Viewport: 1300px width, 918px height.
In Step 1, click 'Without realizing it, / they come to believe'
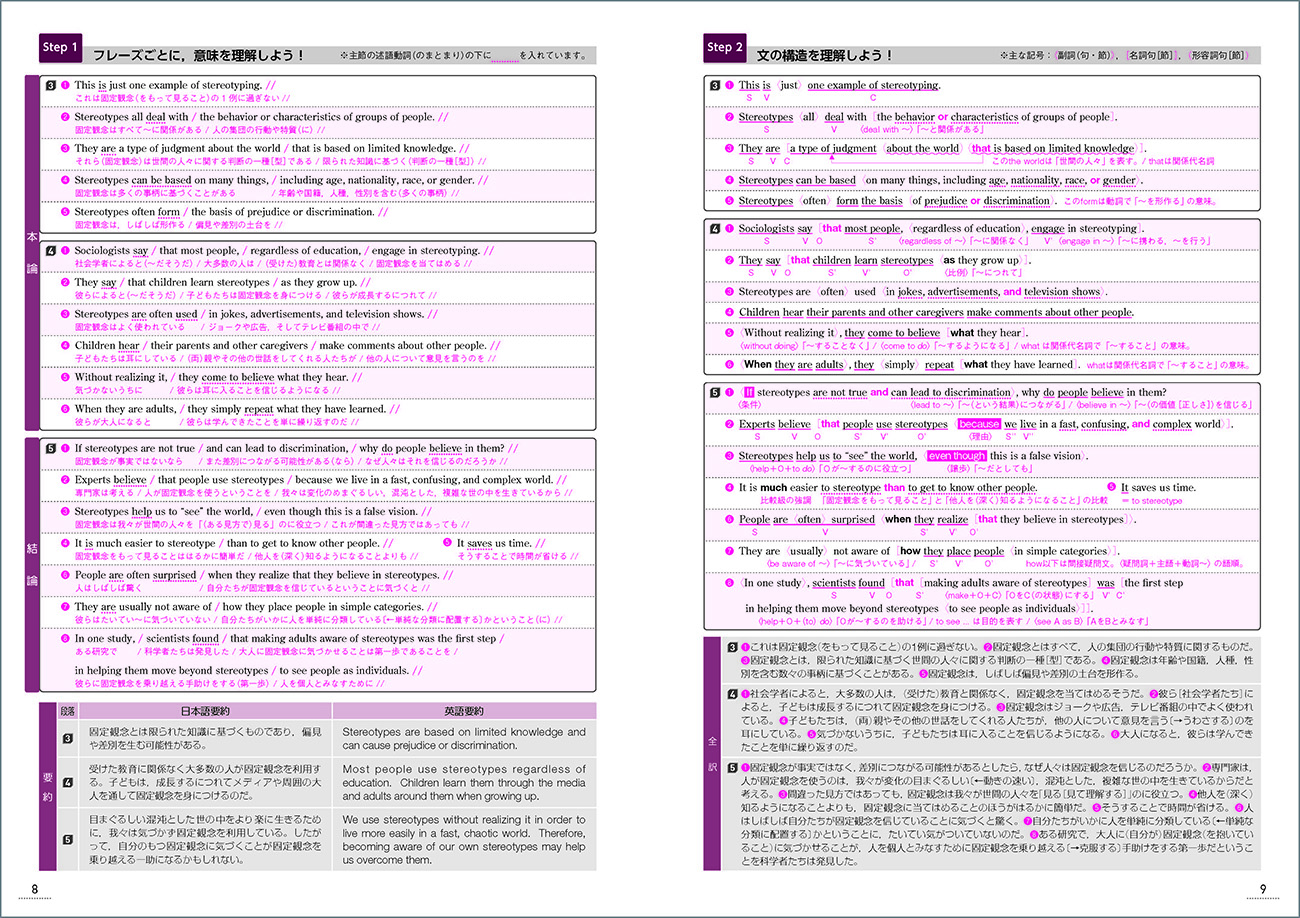point(218,376)
